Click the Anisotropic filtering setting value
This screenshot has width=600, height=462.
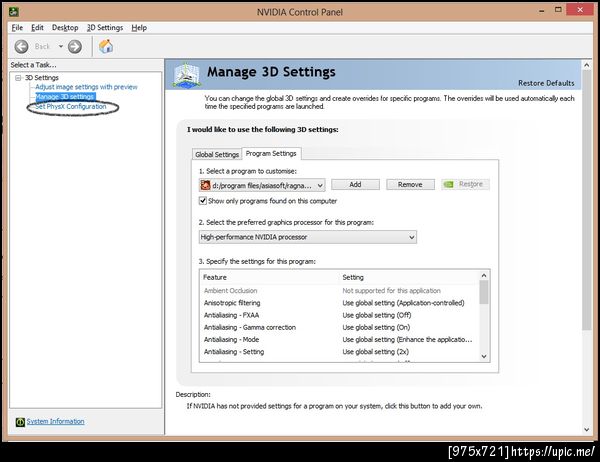click(403, 303)
